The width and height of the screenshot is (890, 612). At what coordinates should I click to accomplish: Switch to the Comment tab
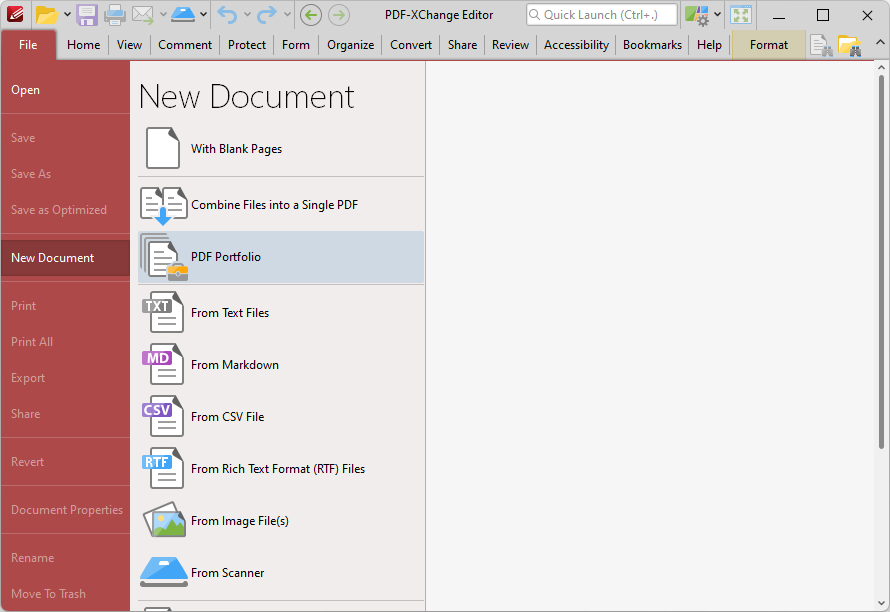point(185,45)
